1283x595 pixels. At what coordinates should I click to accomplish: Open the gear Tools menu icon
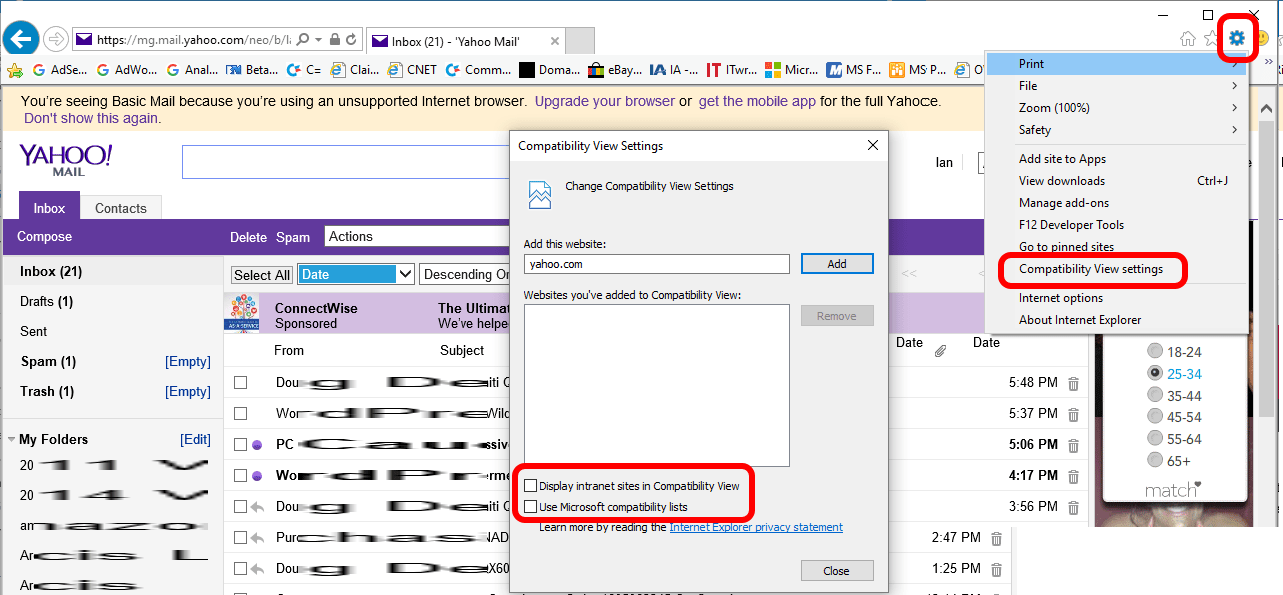1237,39
